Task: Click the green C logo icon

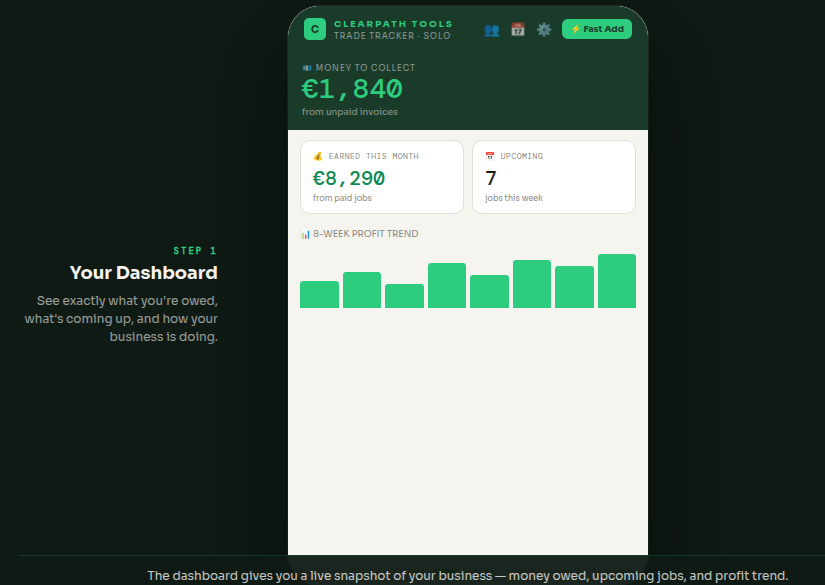Action: 315,29
